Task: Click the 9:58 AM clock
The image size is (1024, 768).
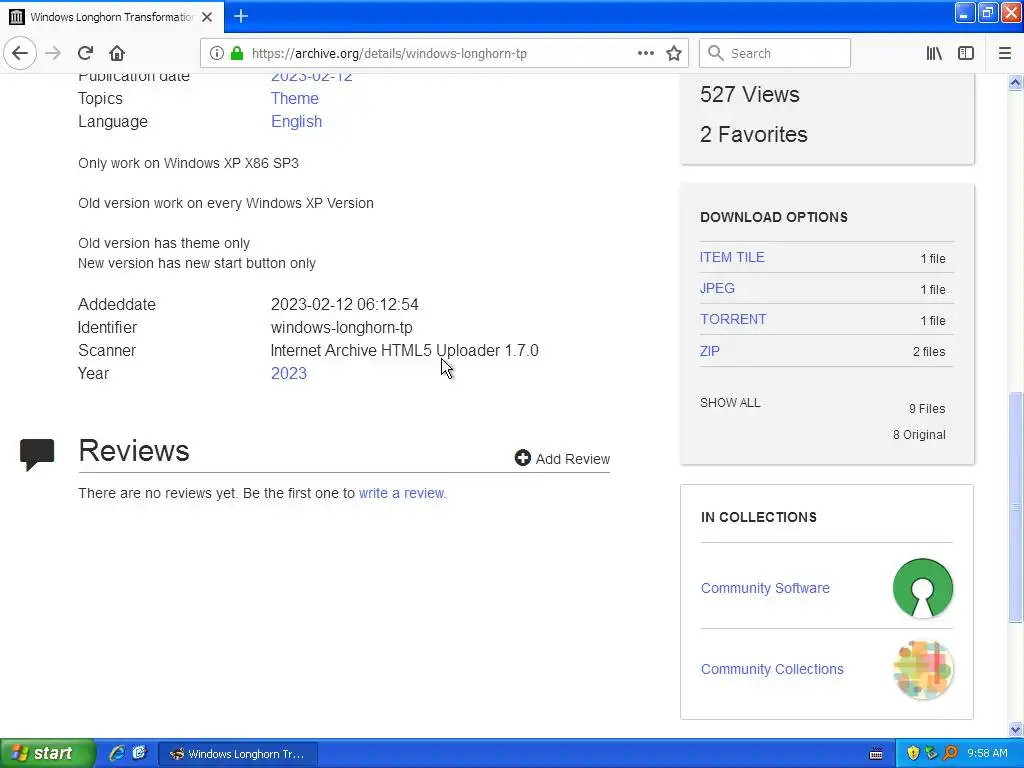Action: tap(987, 753)
